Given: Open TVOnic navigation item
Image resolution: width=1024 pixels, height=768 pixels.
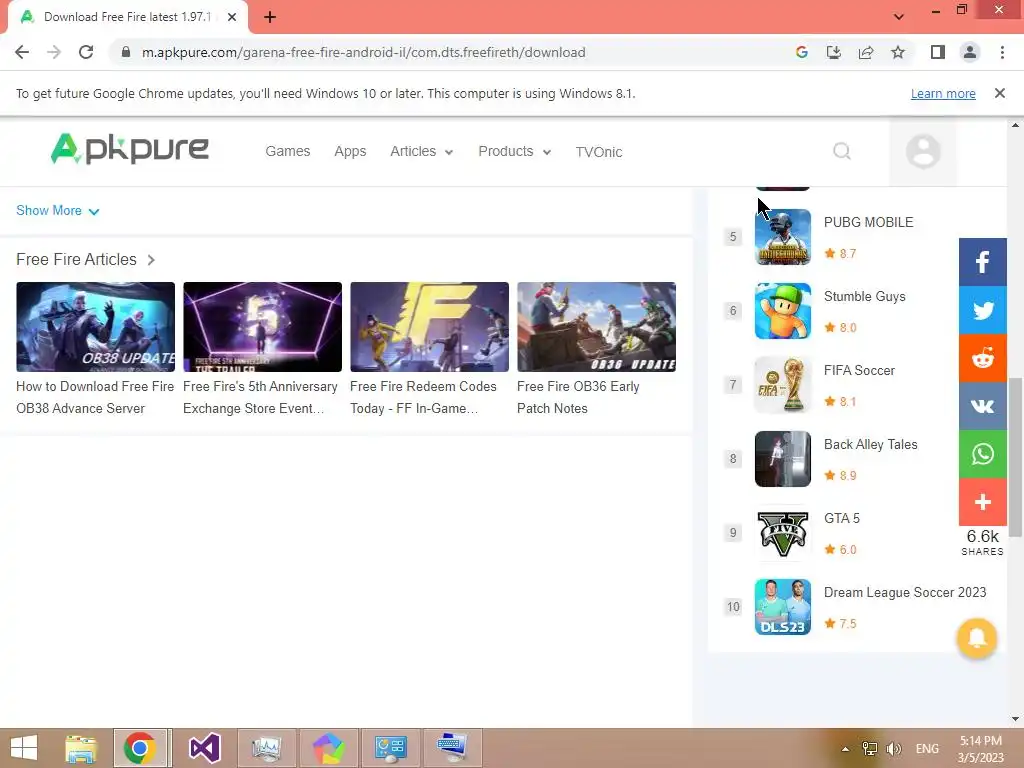Looking at the screenshot, I should point(599,152).
